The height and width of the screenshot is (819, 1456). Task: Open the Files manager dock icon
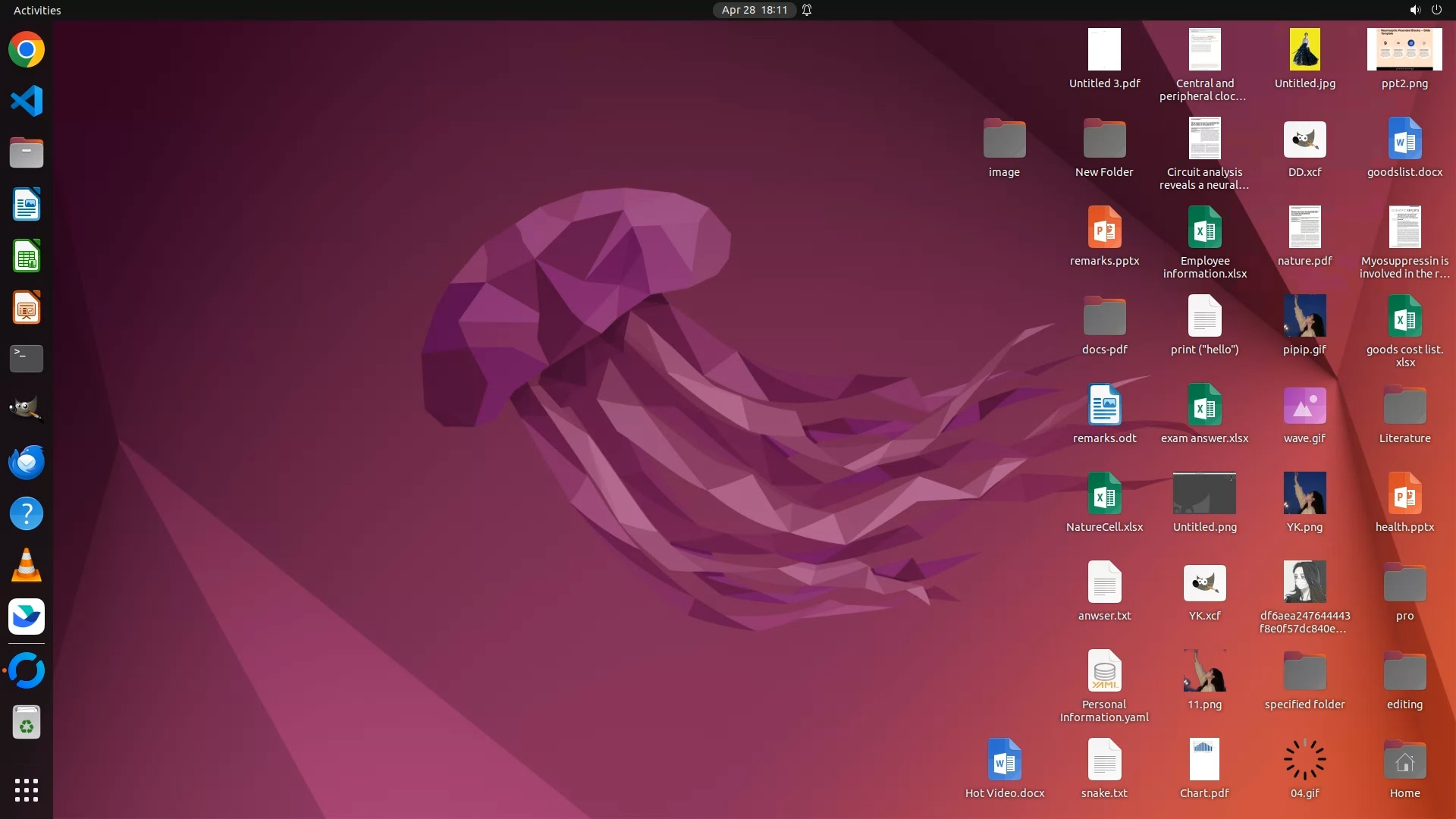click(x=27, y=153)
